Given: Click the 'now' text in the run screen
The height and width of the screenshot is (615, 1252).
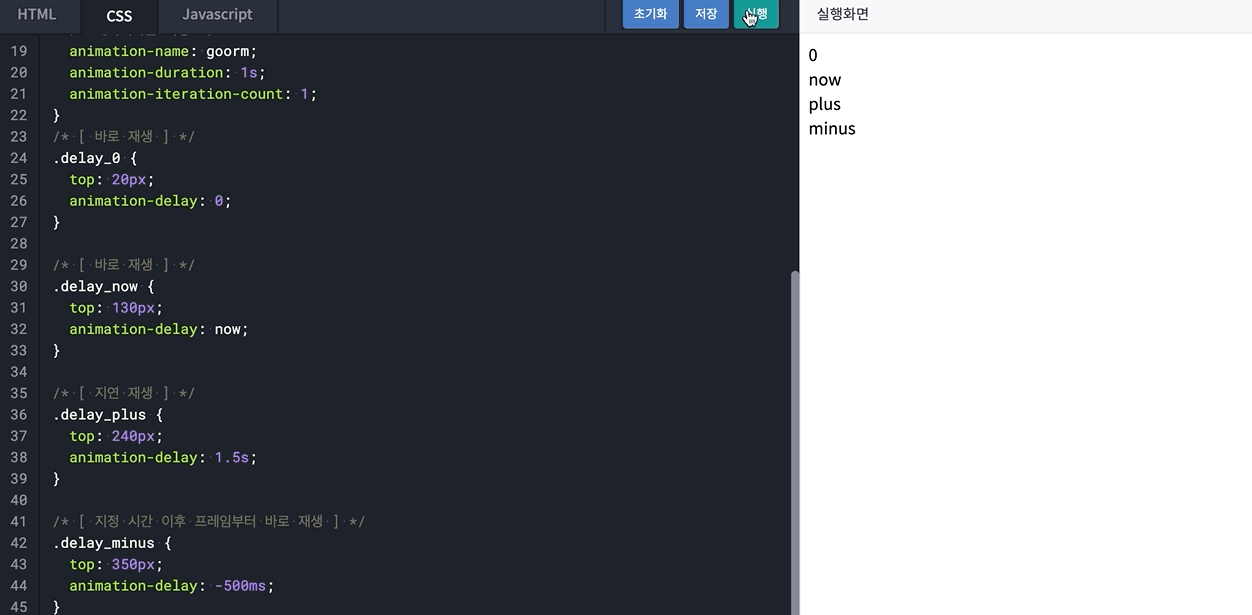Looking at the screenshot, I should pos(825,79).
